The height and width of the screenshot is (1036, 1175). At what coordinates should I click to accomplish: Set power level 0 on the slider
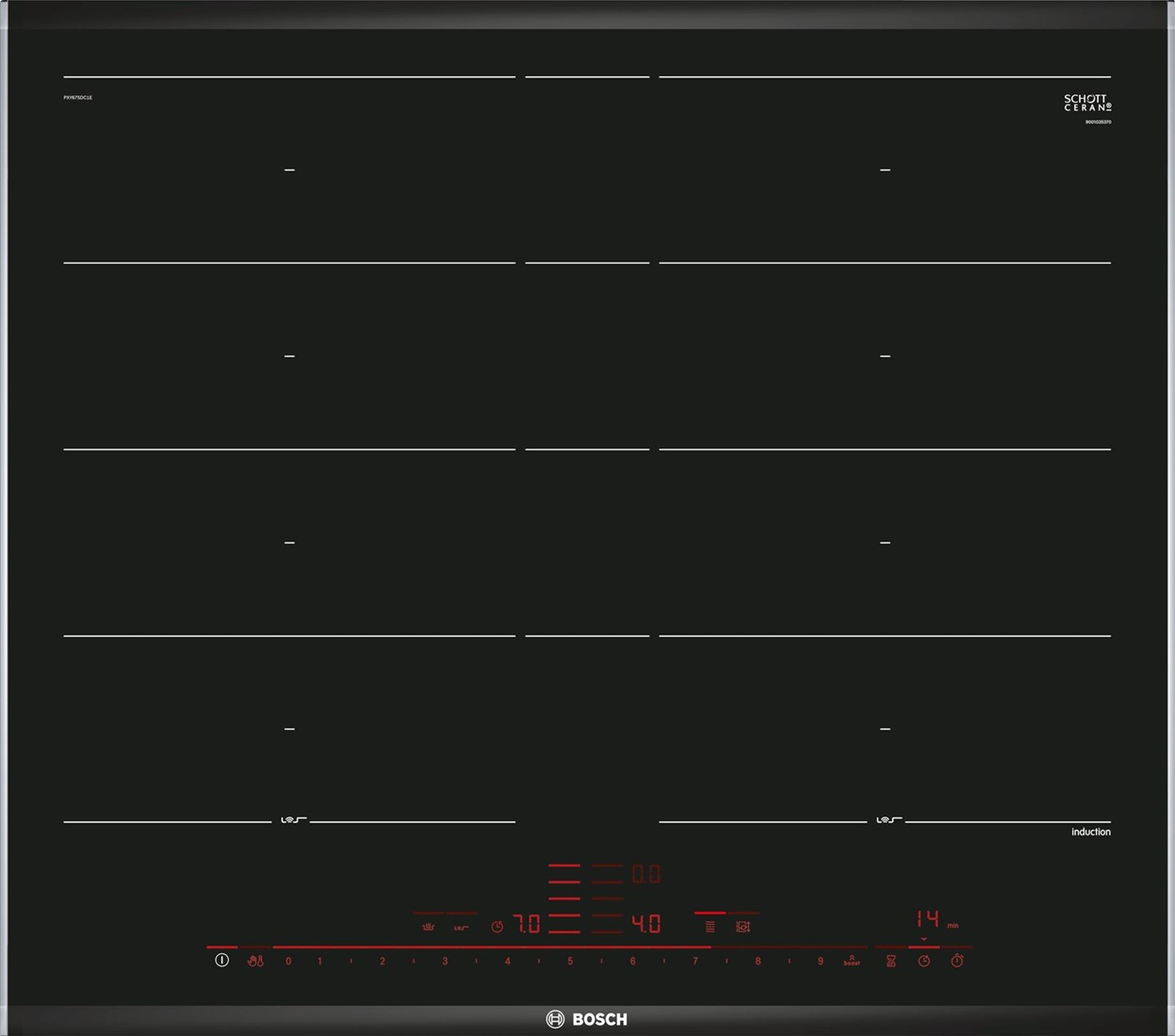click(x=288, y=962)
